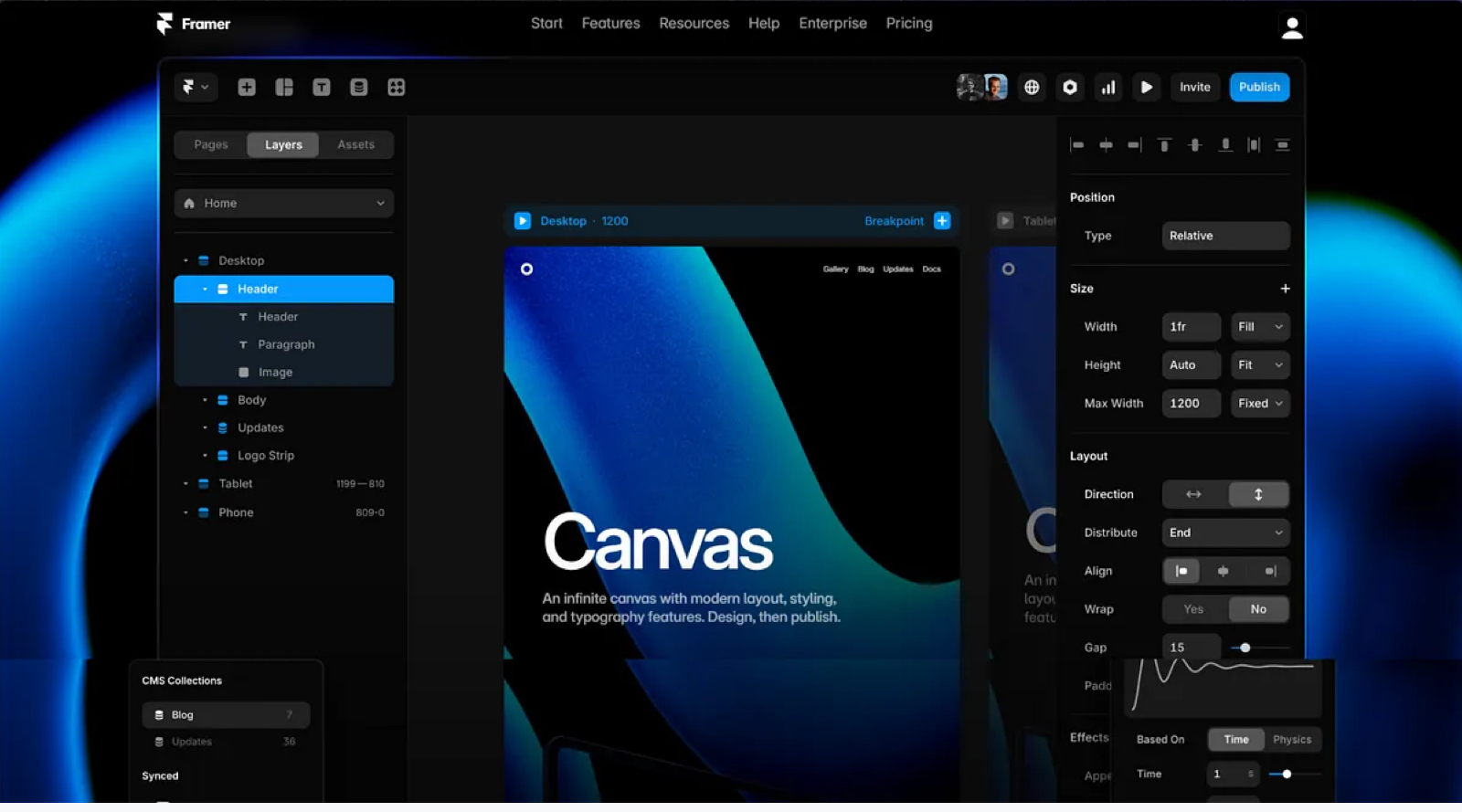Screen dimensions: 1462x812
Task: Click the align top edge icon
Action: coord(1164,144)
